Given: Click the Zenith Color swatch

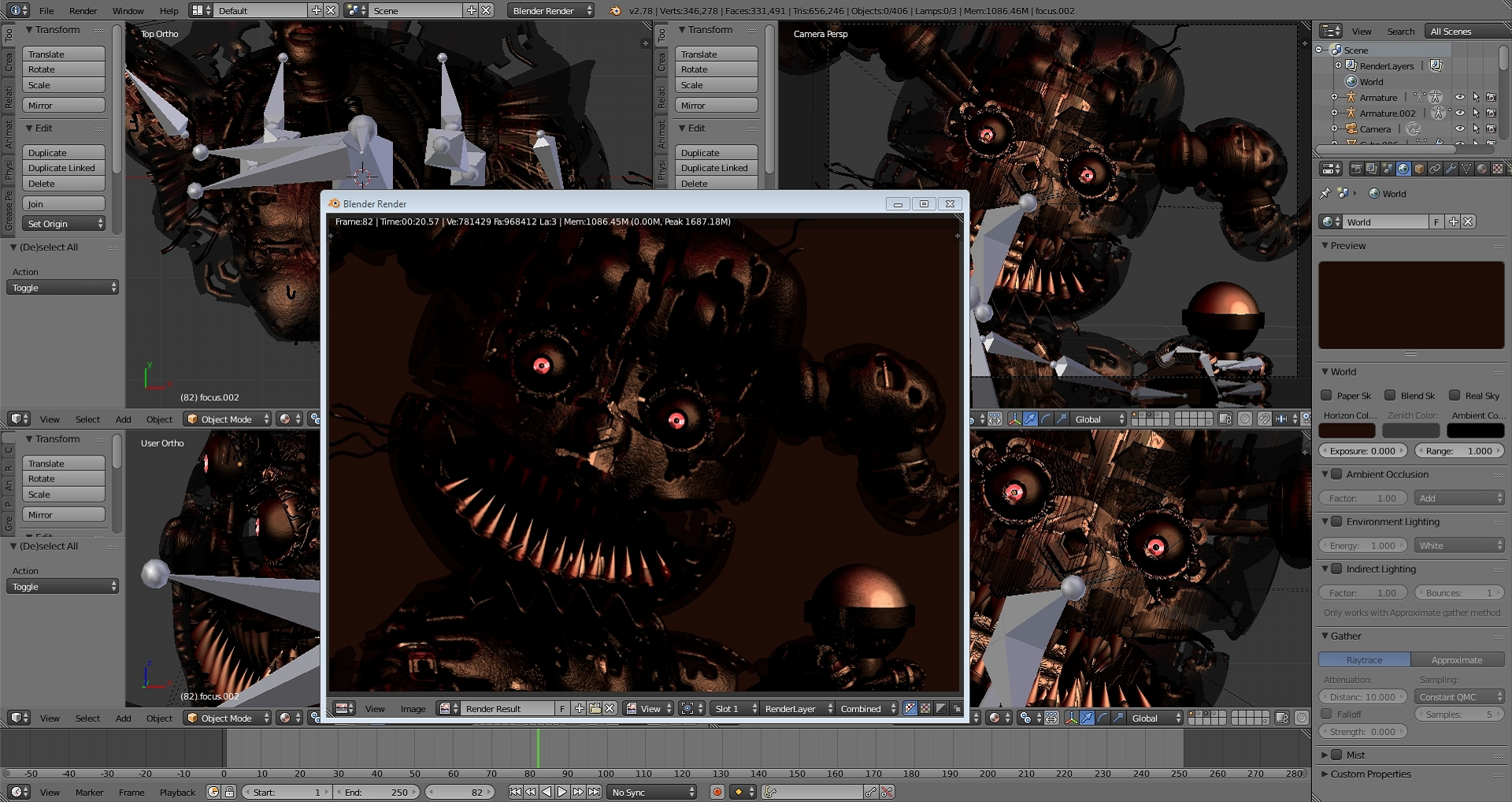Looking at the screenshot, I should [x=1411, y=430].
